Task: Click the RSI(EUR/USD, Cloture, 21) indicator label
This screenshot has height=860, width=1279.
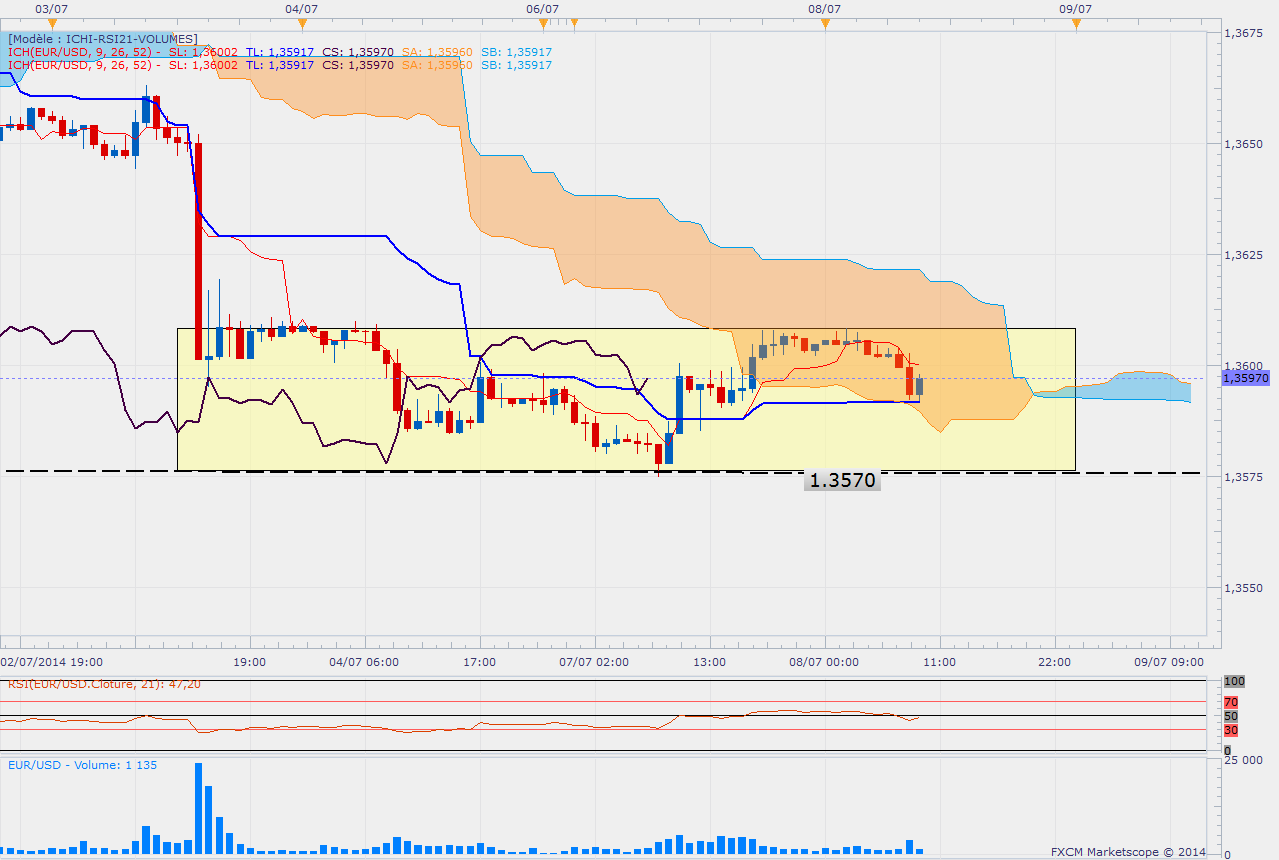Action: coord(98,685)
